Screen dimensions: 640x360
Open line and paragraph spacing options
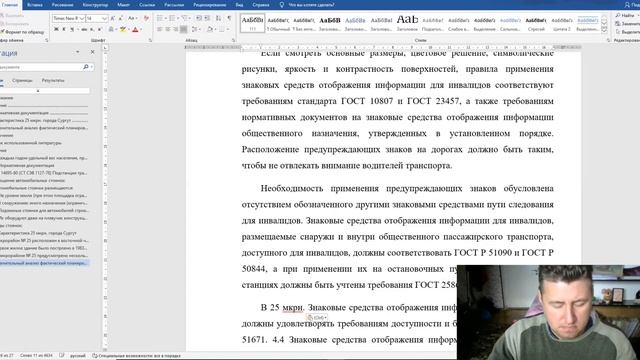[x=195, y=29]
